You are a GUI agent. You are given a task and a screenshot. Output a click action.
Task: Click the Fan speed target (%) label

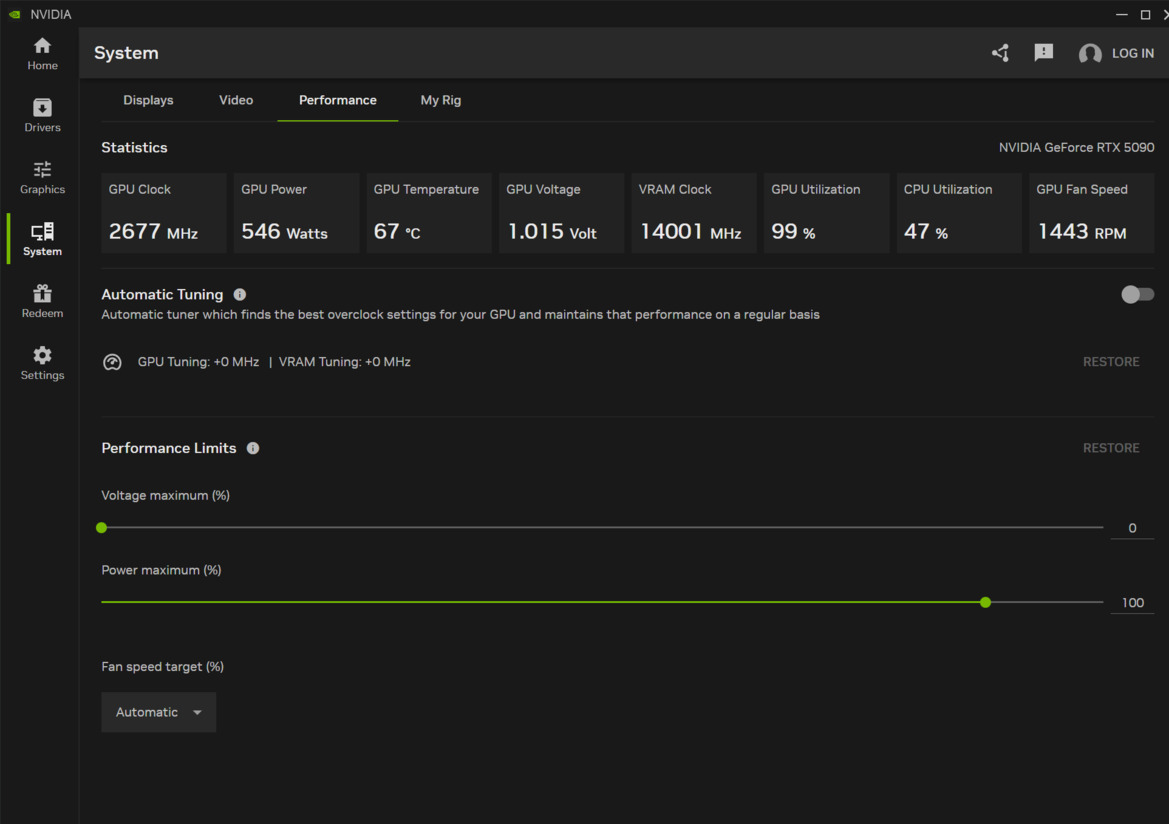click(163, 667)
